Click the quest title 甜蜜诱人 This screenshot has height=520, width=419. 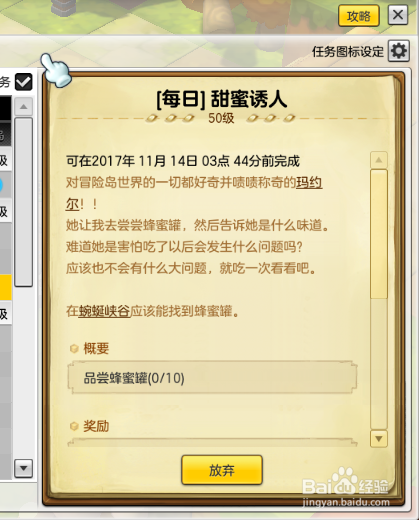pos(249,99)
